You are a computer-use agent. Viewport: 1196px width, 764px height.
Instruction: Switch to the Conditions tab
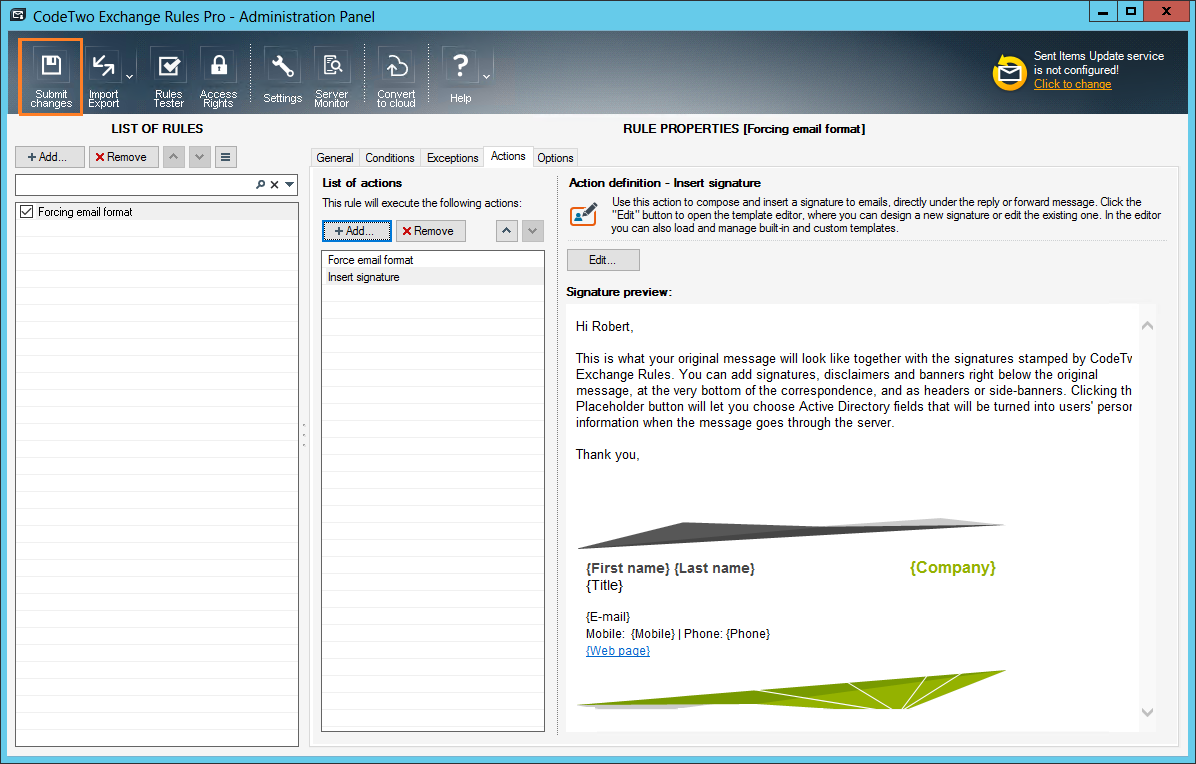[390, 158]
